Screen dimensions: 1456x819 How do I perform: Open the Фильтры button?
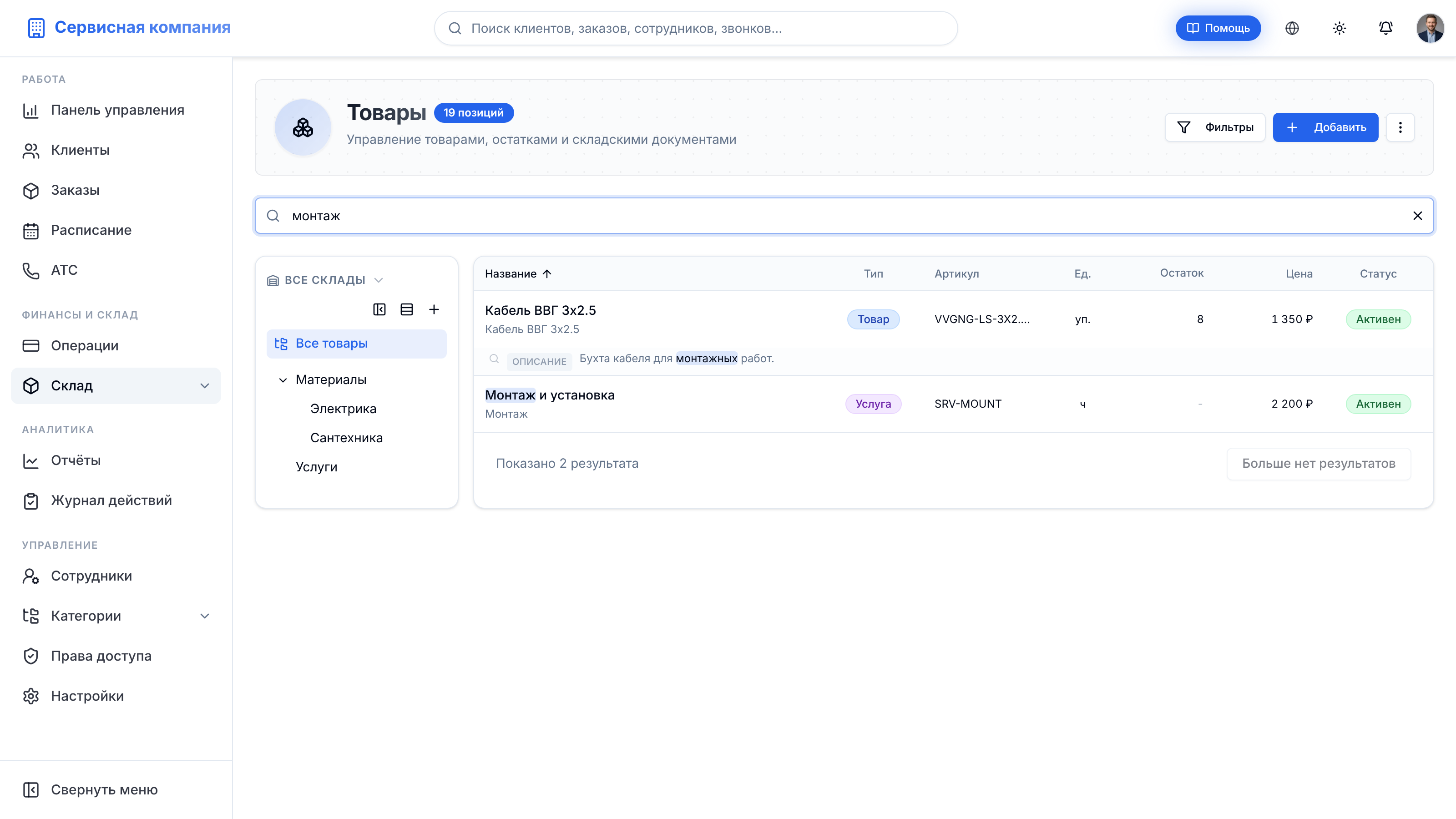click(1215, 127)
